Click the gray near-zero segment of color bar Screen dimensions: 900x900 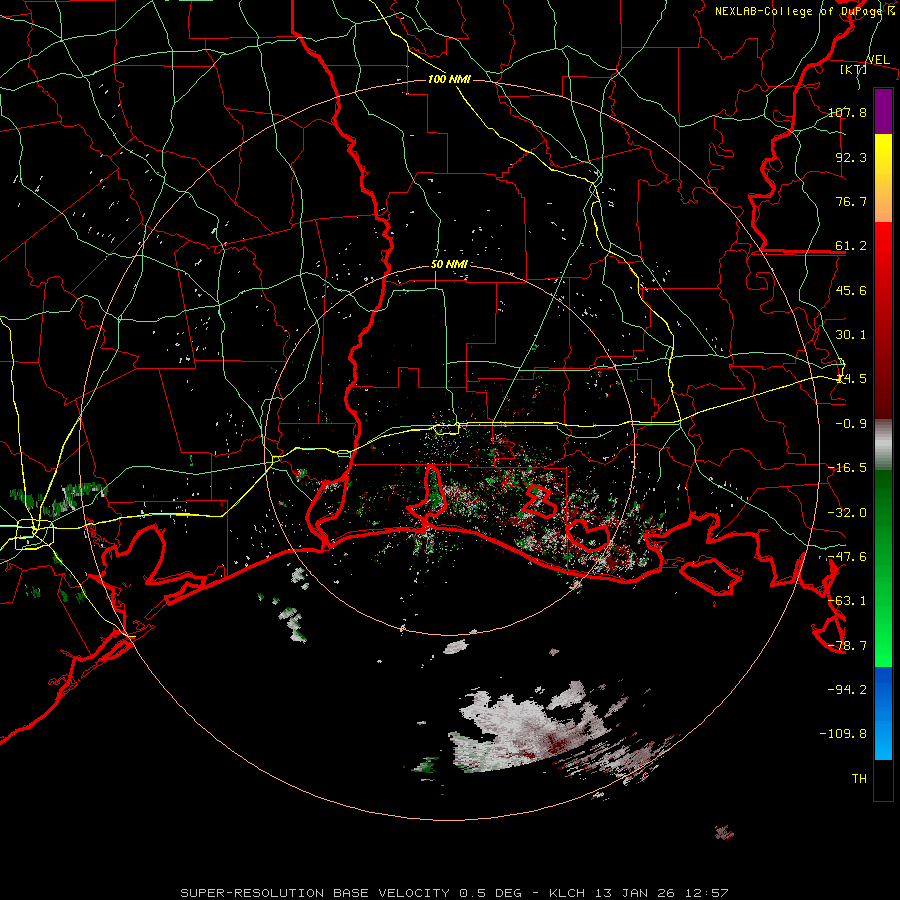click(883, 445)
